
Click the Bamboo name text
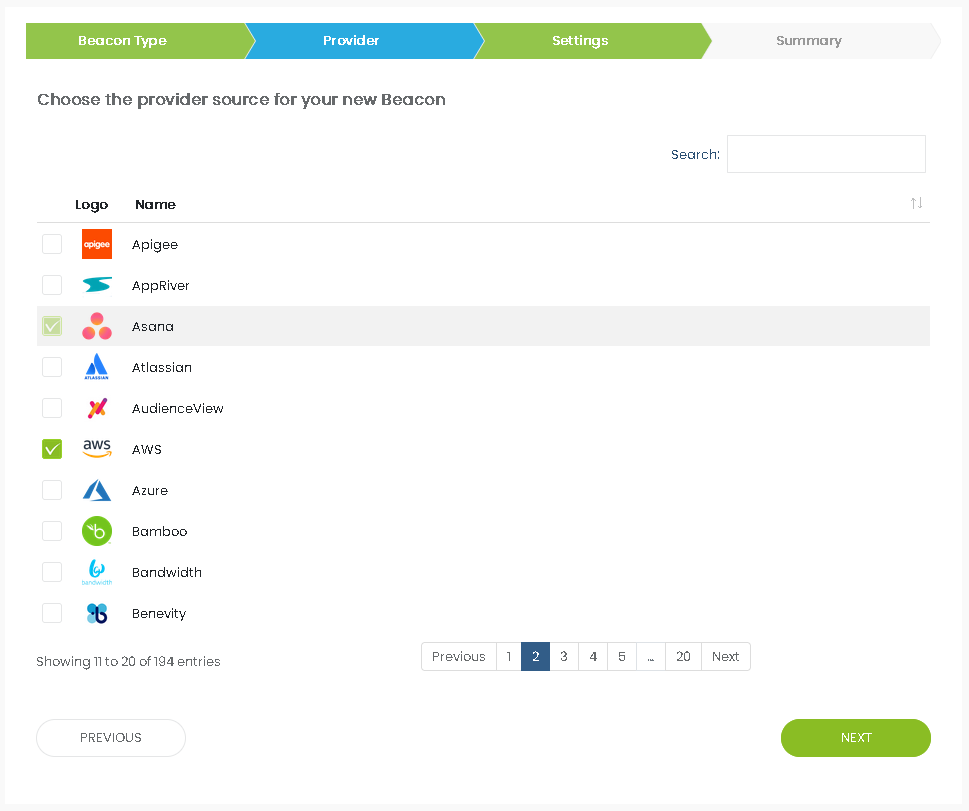159,531
